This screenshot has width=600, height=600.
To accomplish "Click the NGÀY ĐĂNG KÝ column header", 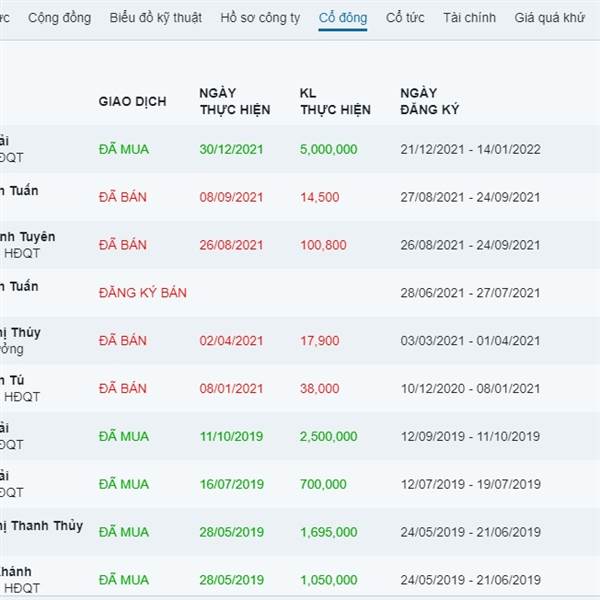I will click(429, 101).
